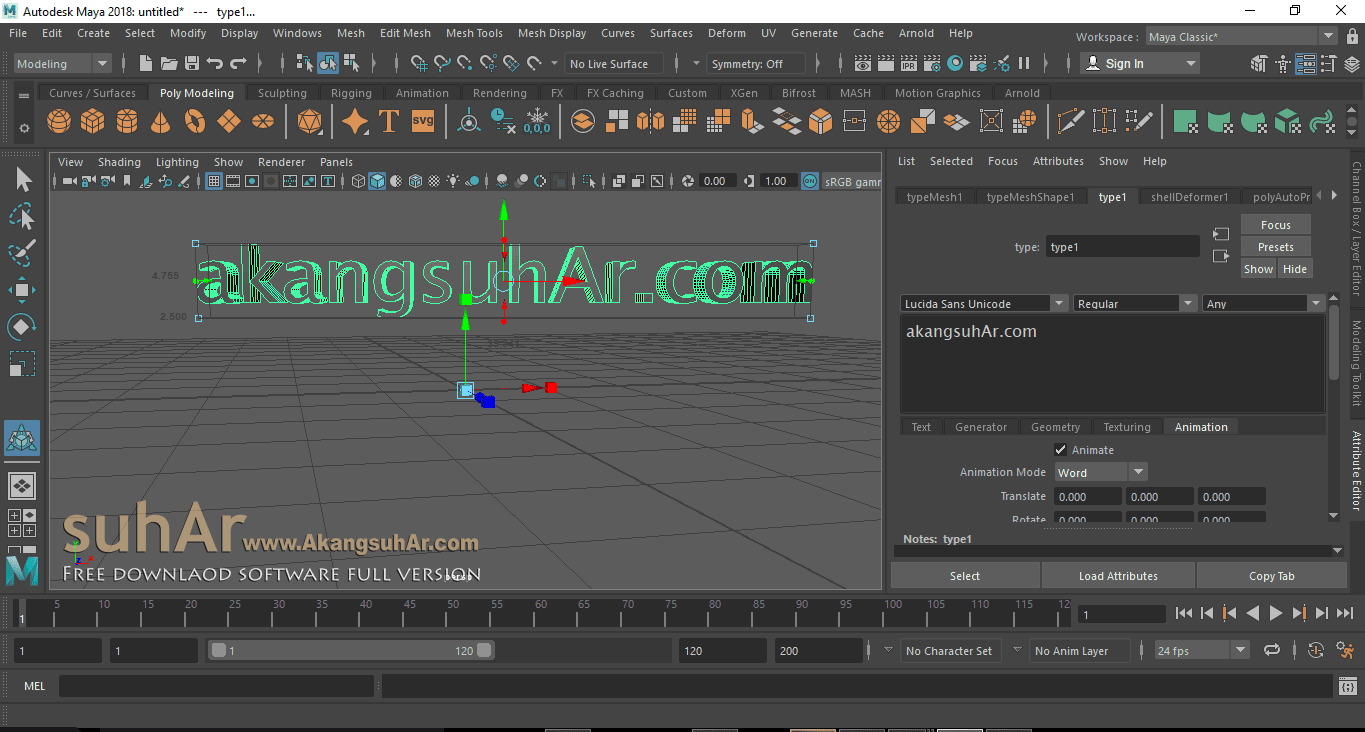Click the polygon Type (T) tool icon

click(x=389, y=122)
